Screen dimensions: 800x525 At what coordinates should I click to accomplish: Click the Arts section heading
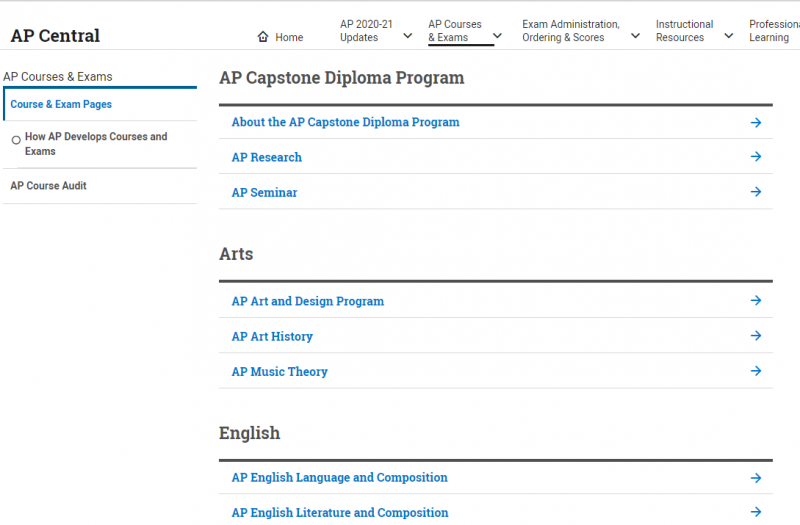tap(236, 254)
